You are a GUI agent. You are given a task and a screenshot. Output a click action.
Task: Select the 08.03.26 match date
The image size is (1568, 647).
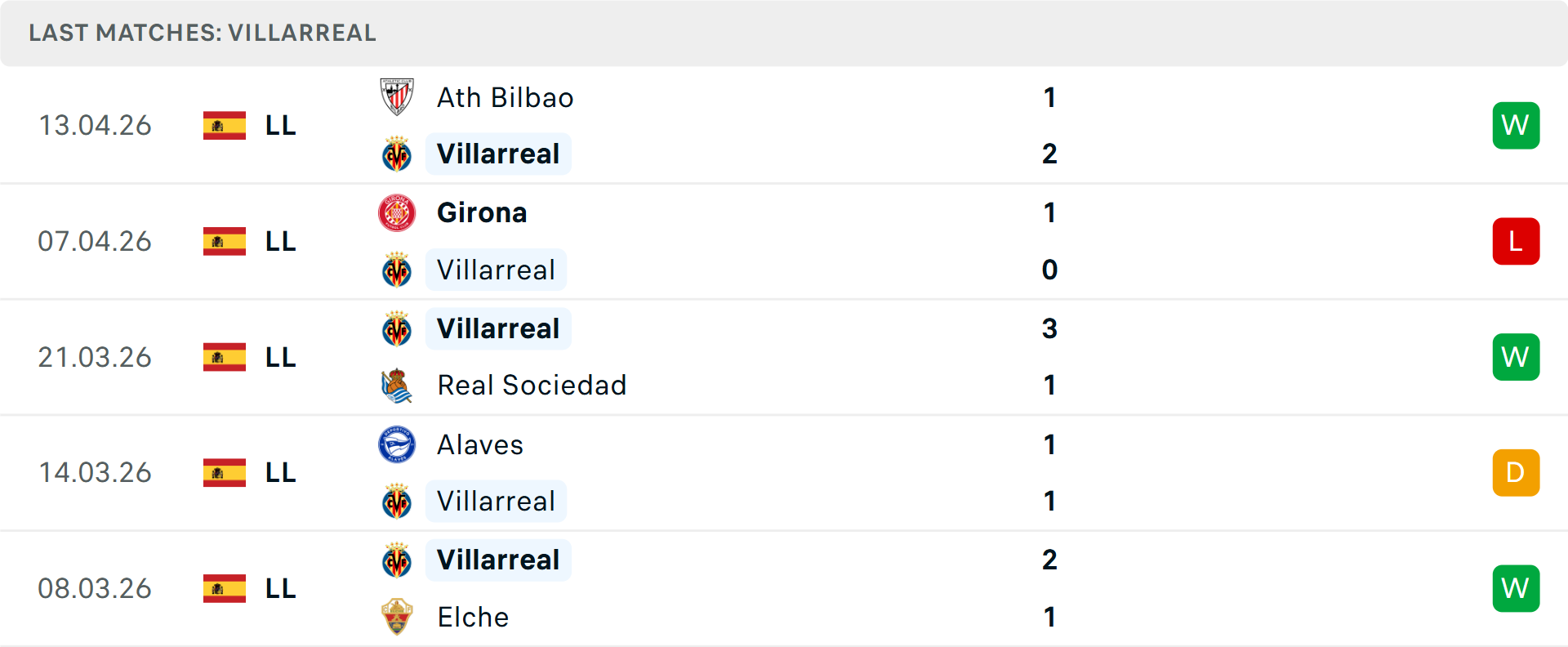pos(95,589)
